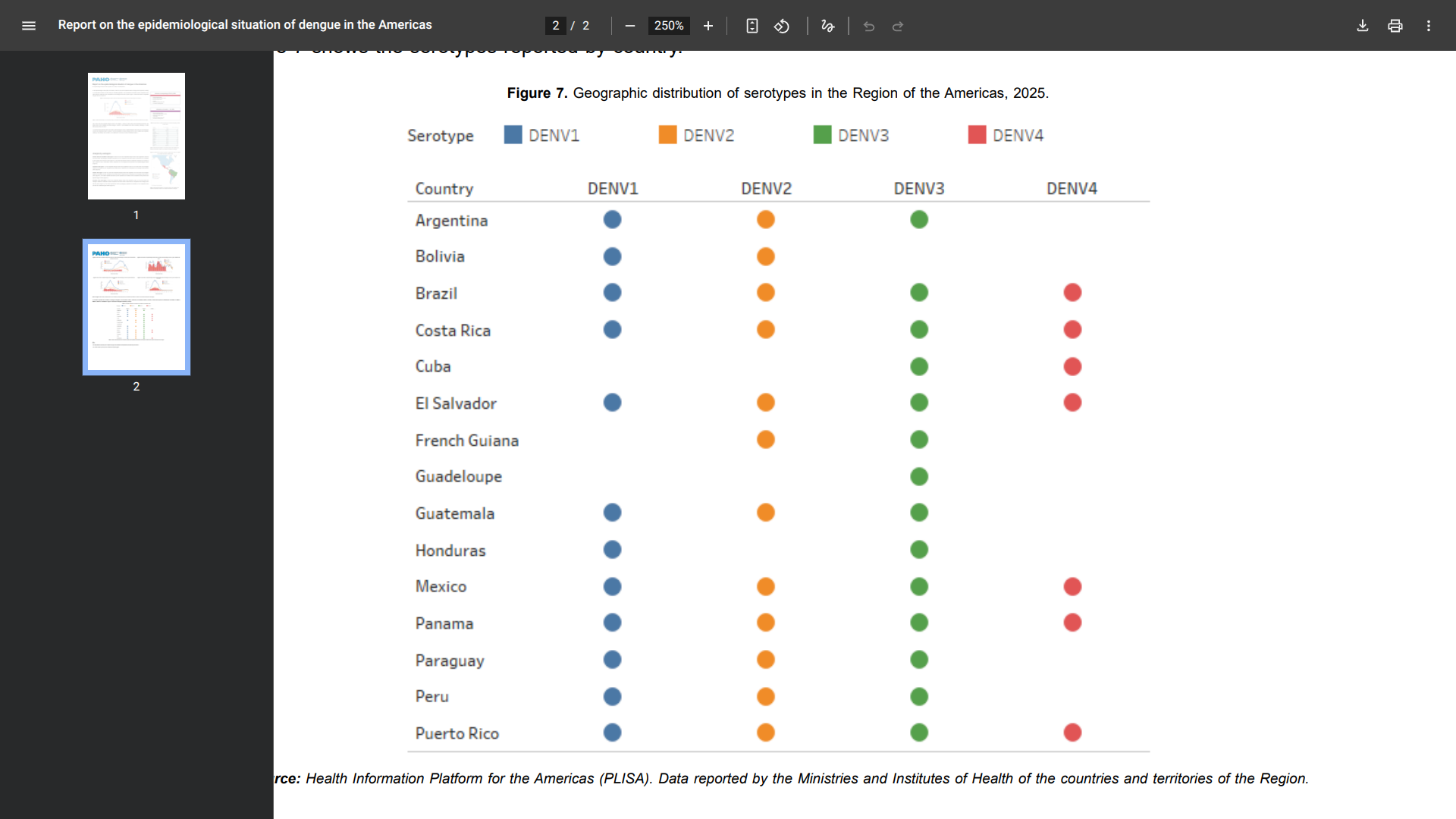Image resolution: width=1456 pixels, height=819 pixels.
Task: Click the red DENV4 legend swatch
Action: click(x=977, y=135)
